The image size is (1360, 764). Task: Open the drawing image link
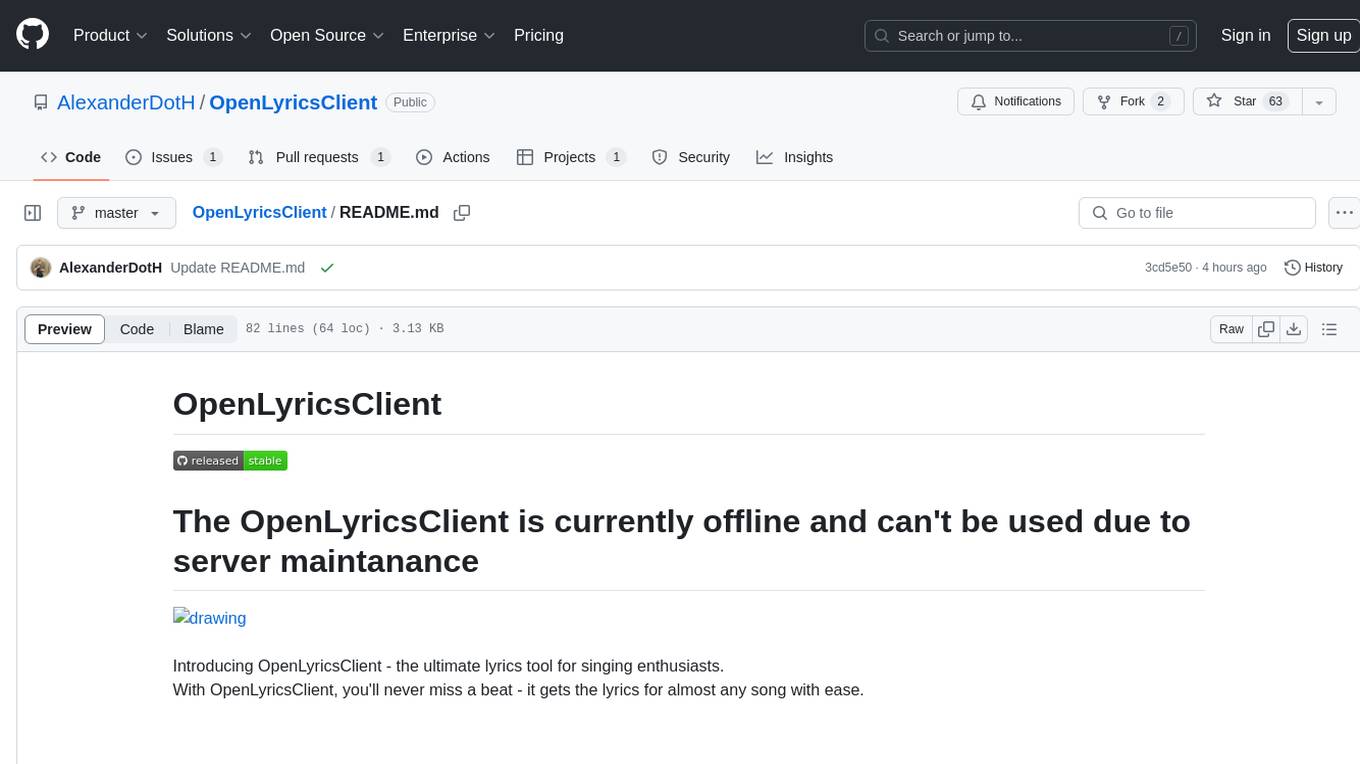[x=209, y=618]
